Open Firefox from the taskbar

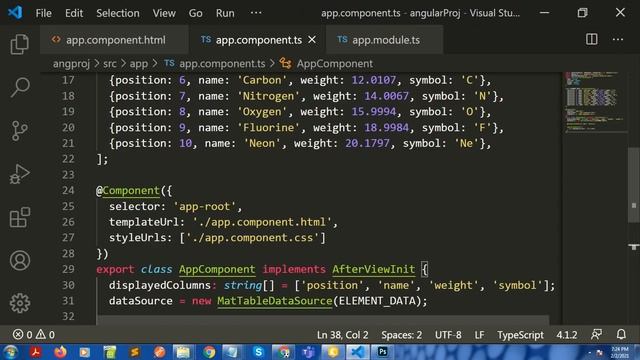click(60, 352)
